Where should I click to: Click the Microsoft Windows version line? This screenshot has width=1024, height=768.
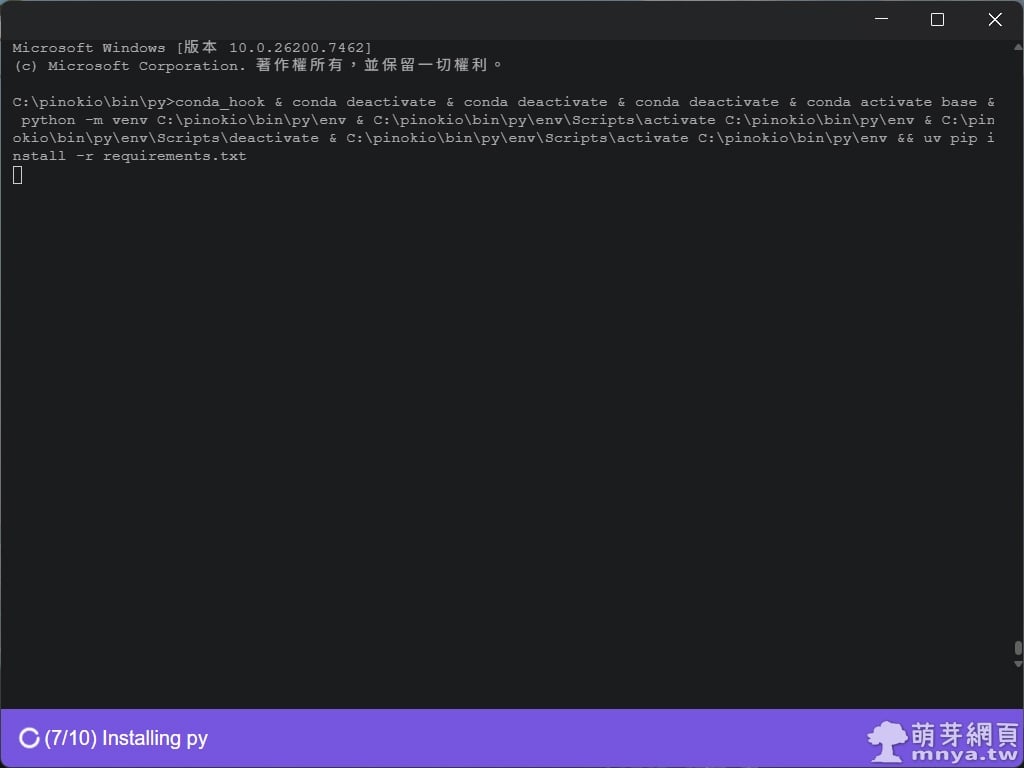coord(192,48)
